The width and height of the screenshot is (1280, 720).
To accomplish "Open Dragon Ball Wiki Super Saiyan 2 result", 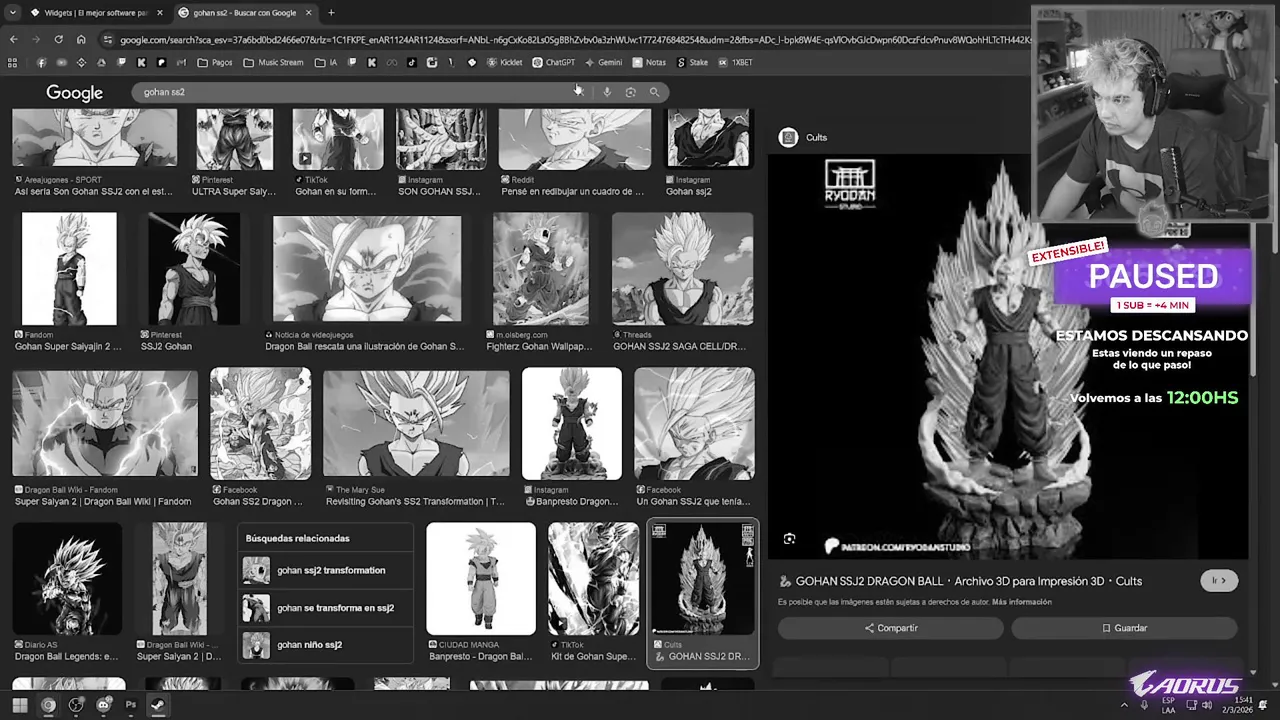I will (105, 423).
